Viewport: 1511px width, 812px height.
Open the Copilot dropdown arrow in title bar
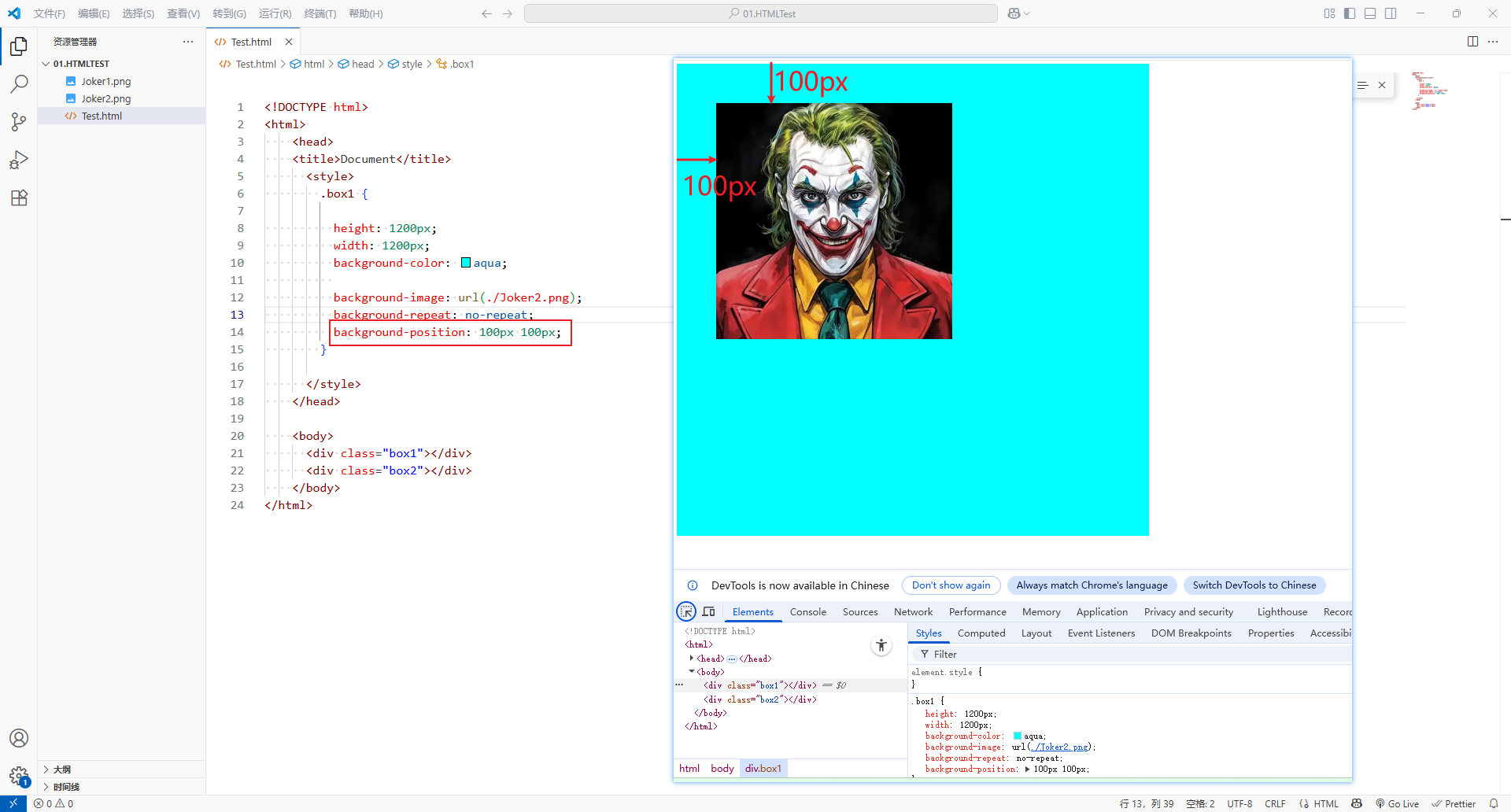(1026, 13)
